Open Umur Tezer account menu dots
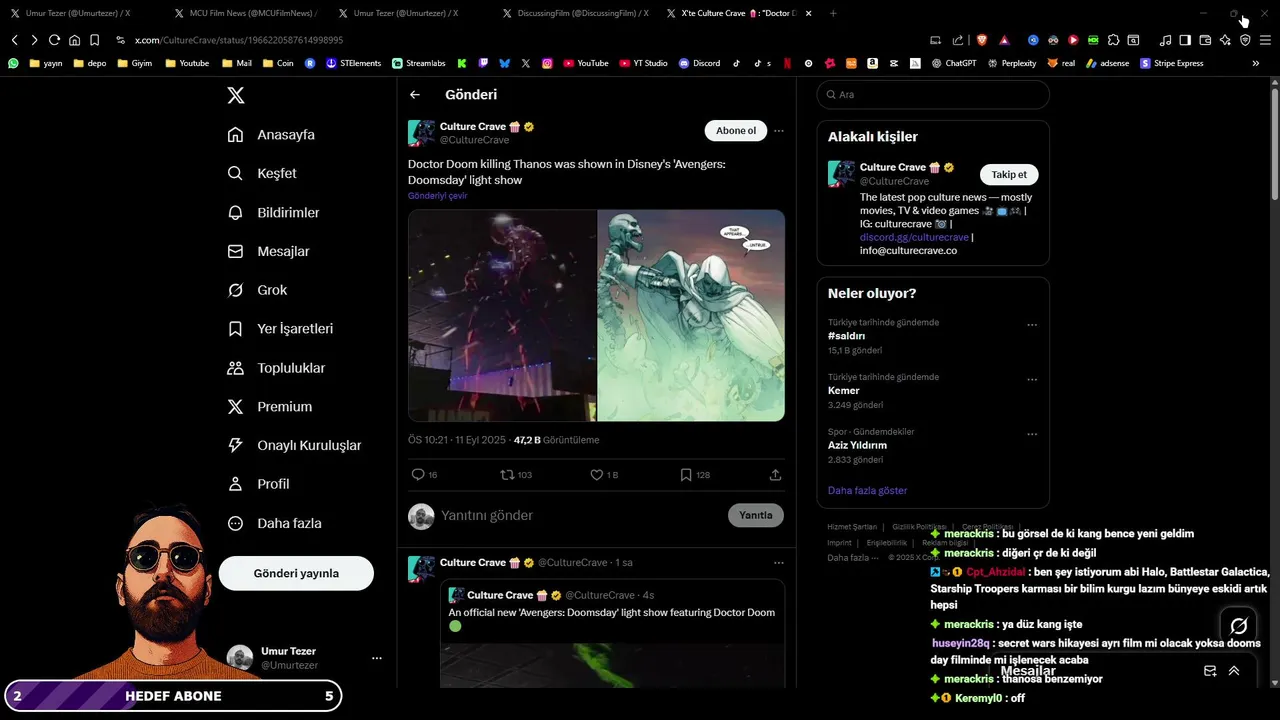1280x720 pixels. point(377,658)
